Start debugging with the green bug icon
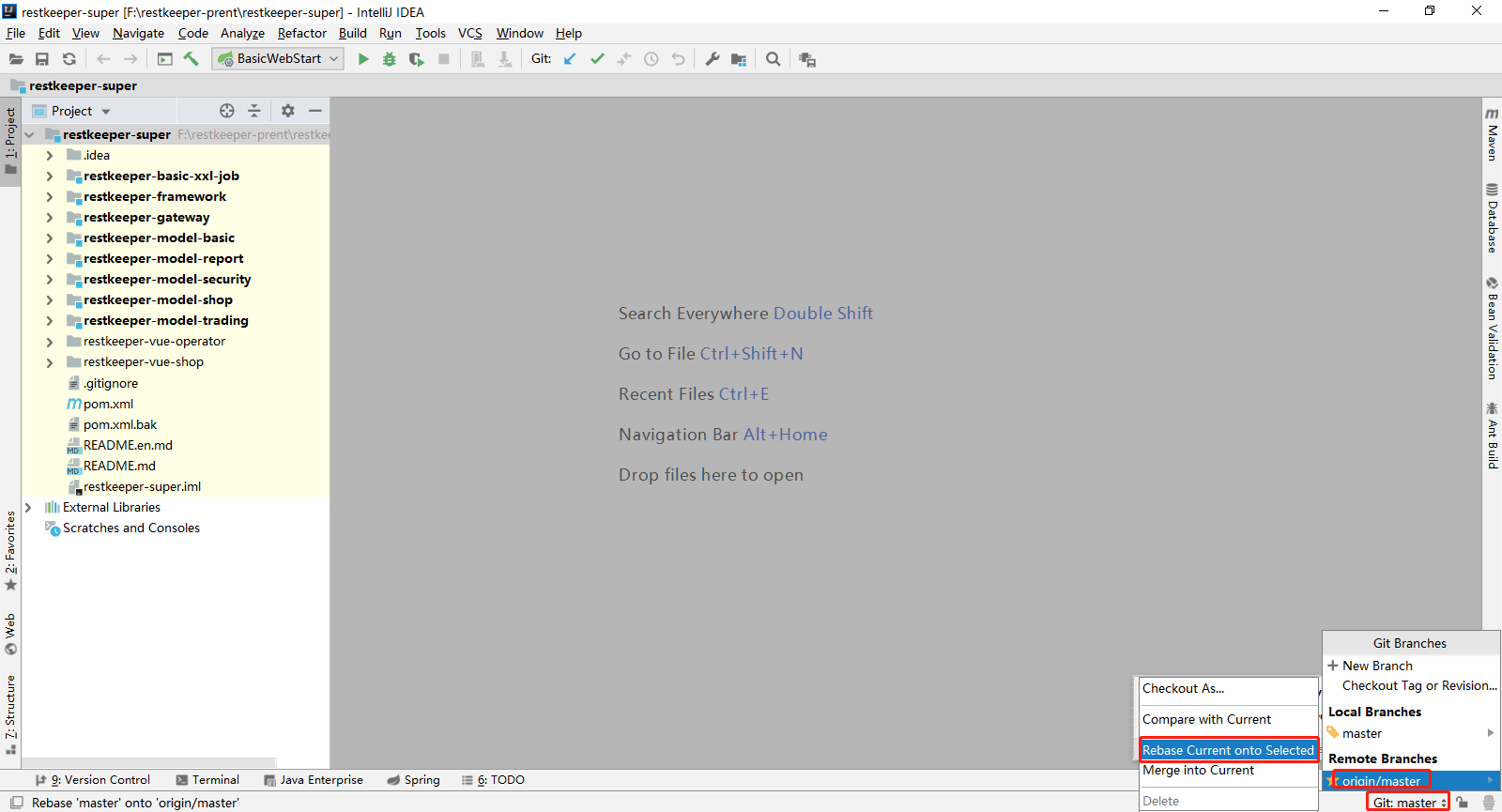Screen dimensions: 1502x812 (390, 59)
